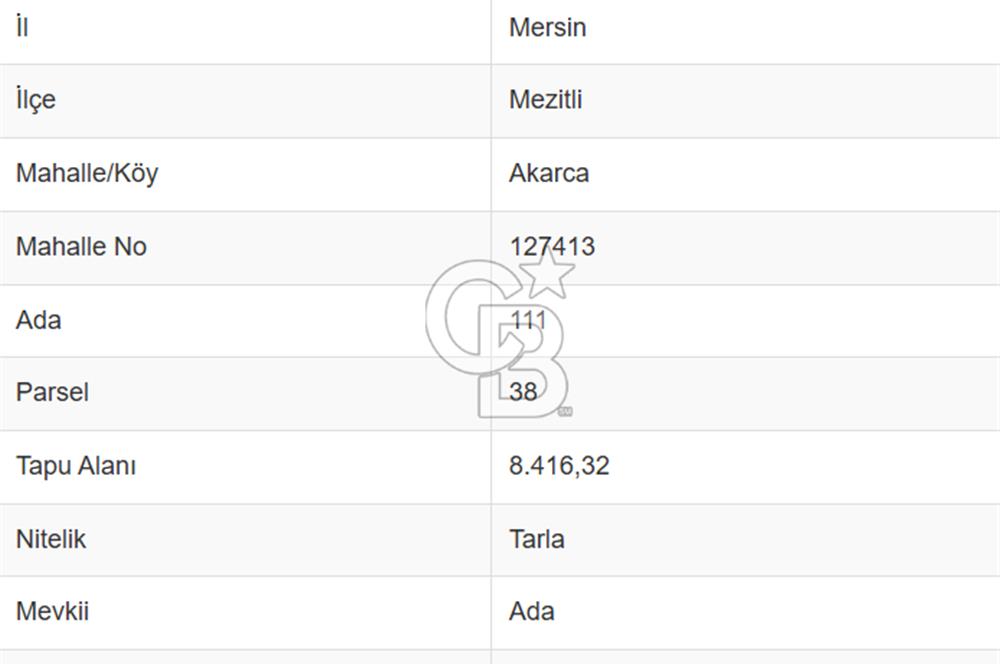Select the İl row label
This screenshot has height=664, width=1000.
(22, 27)
